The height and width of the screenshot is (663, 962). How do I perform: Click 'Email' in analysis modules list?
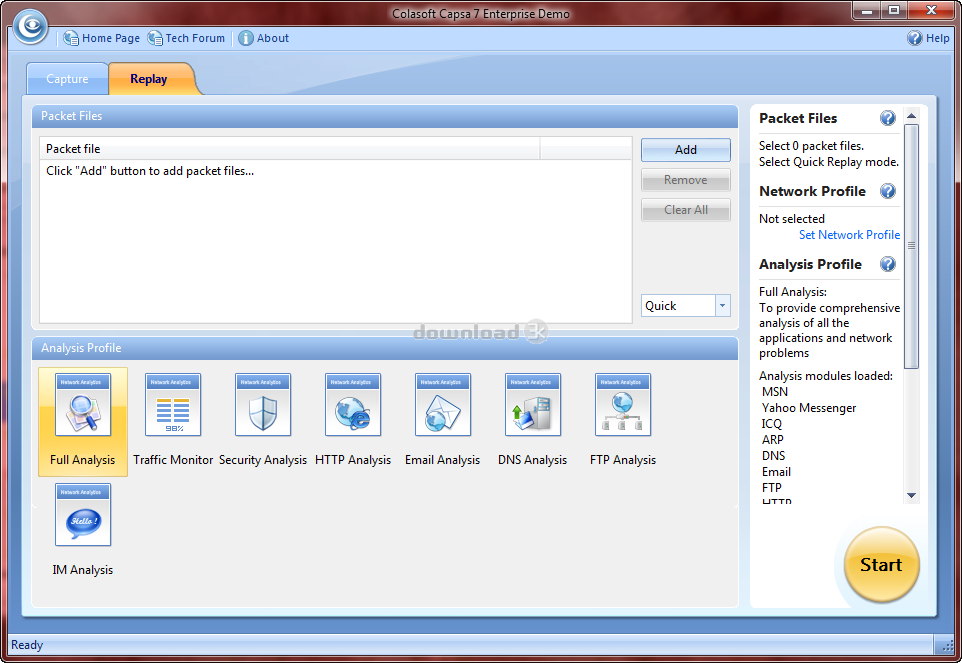click(776, 472)
